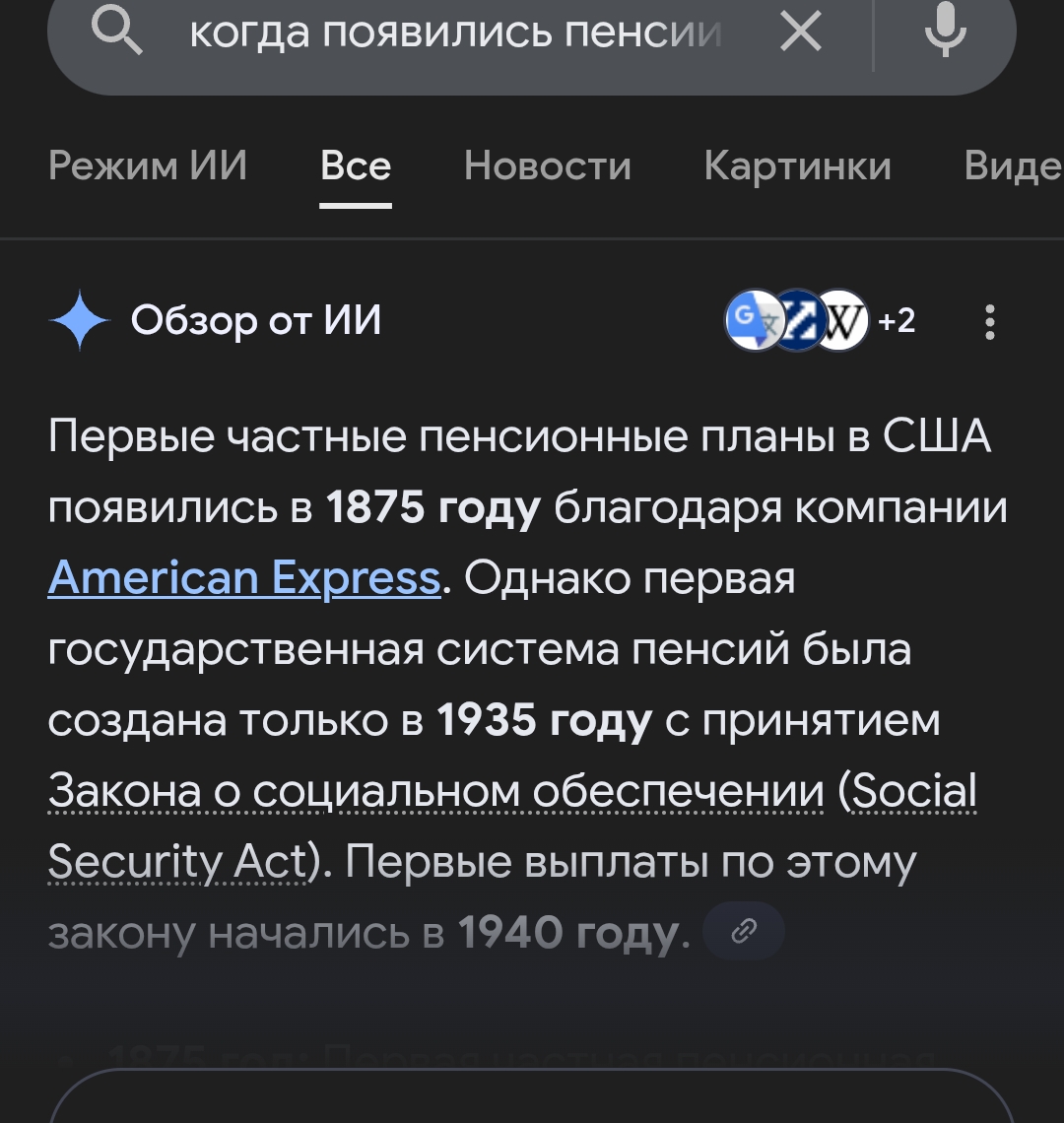The height and width of the screenshot is (1123, 1064).
Task: Tap the Обзор от ИИ heading
Action: (x=256, y=321)
